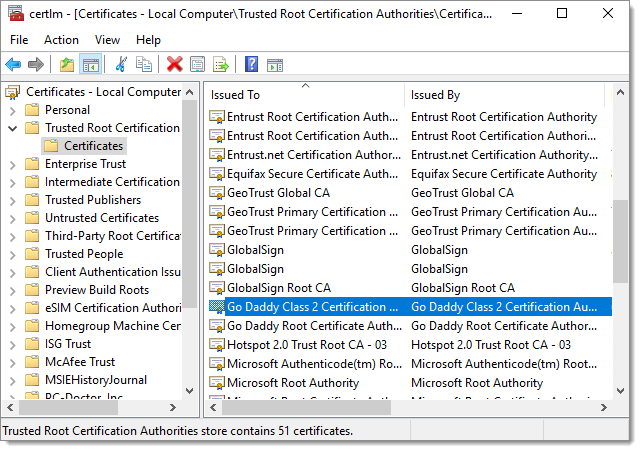Click the Export List toolbar icon
640x451 pixels.
pyautogui.click(x=221, y=64)
